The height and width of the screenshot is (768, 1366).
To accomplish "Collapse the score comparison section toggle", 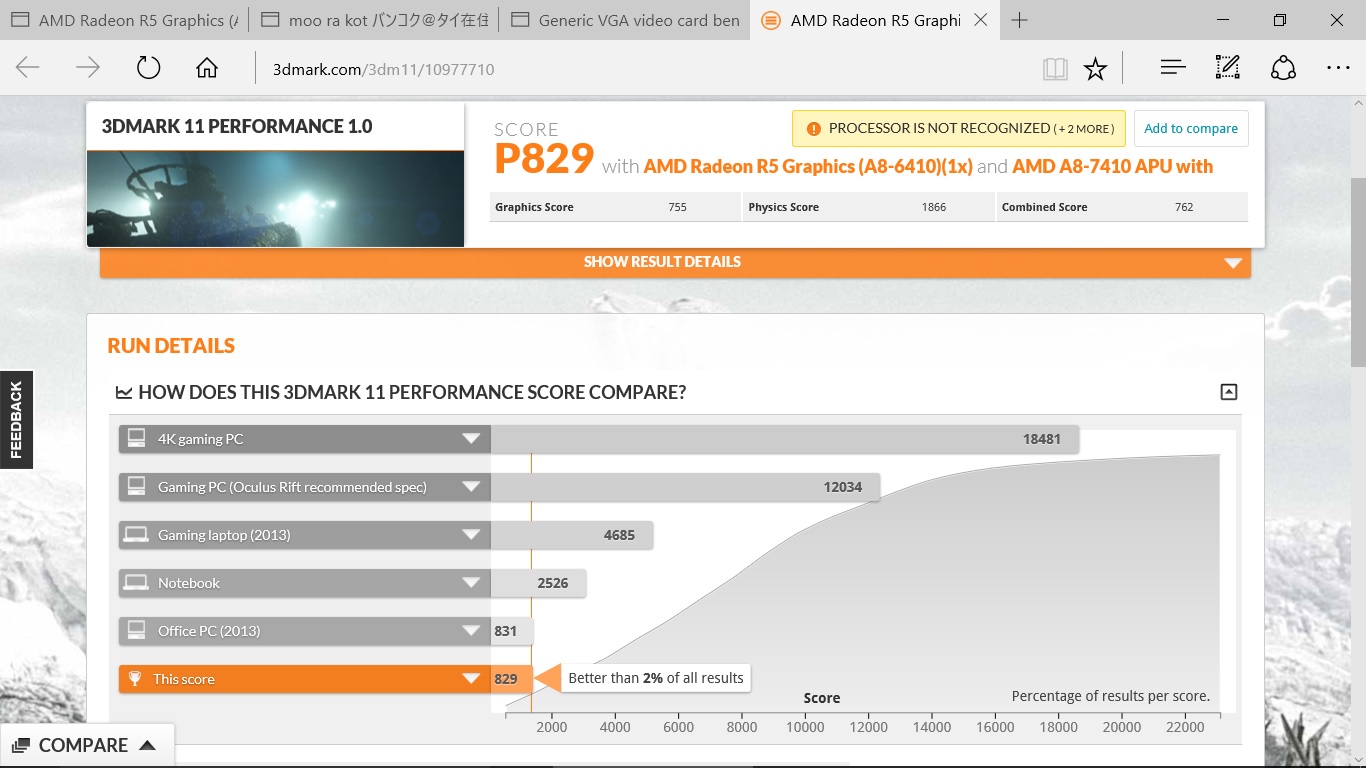I will tap(1229, 392).
